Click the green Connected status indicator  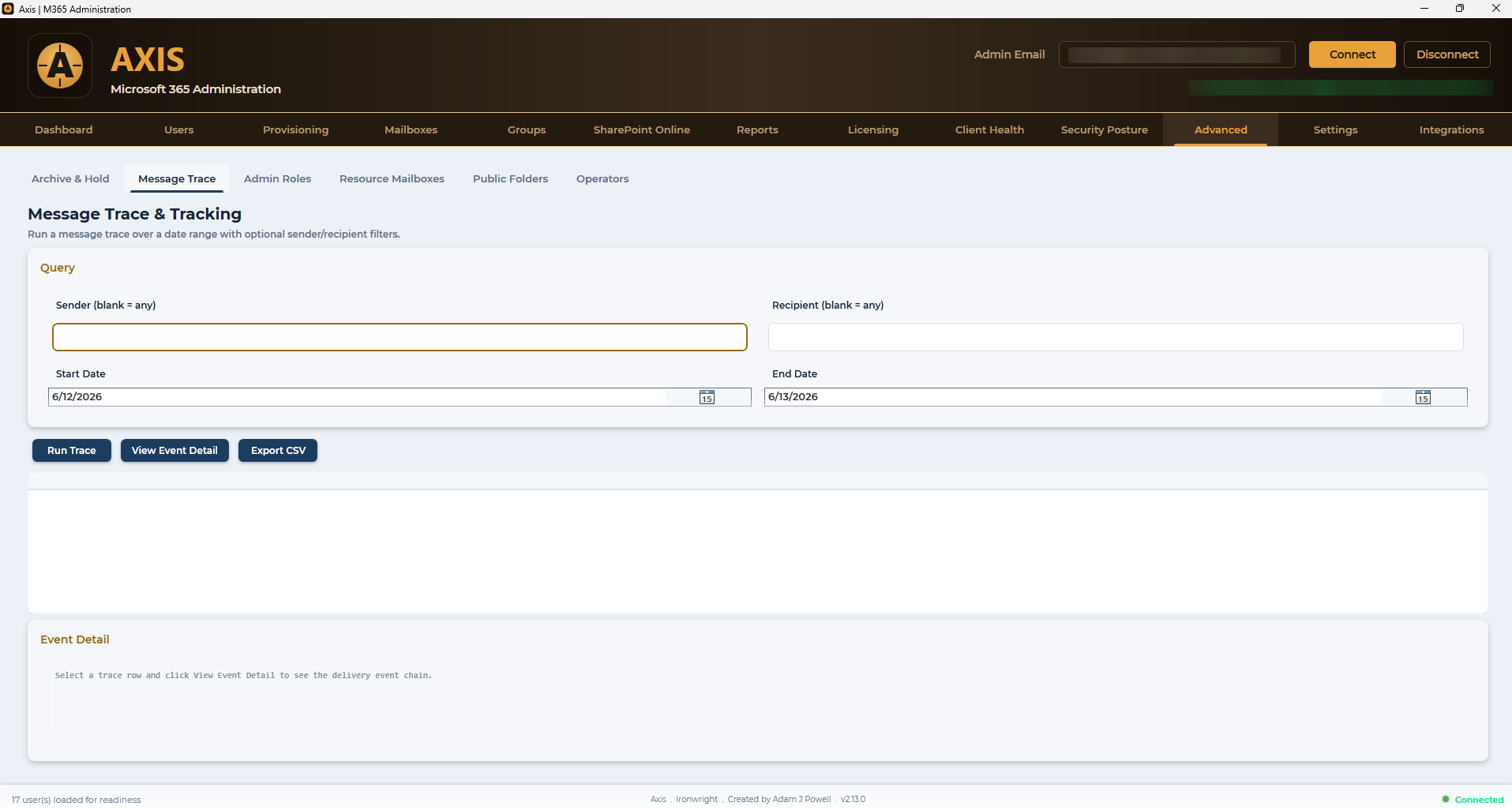coord(1473,800)
